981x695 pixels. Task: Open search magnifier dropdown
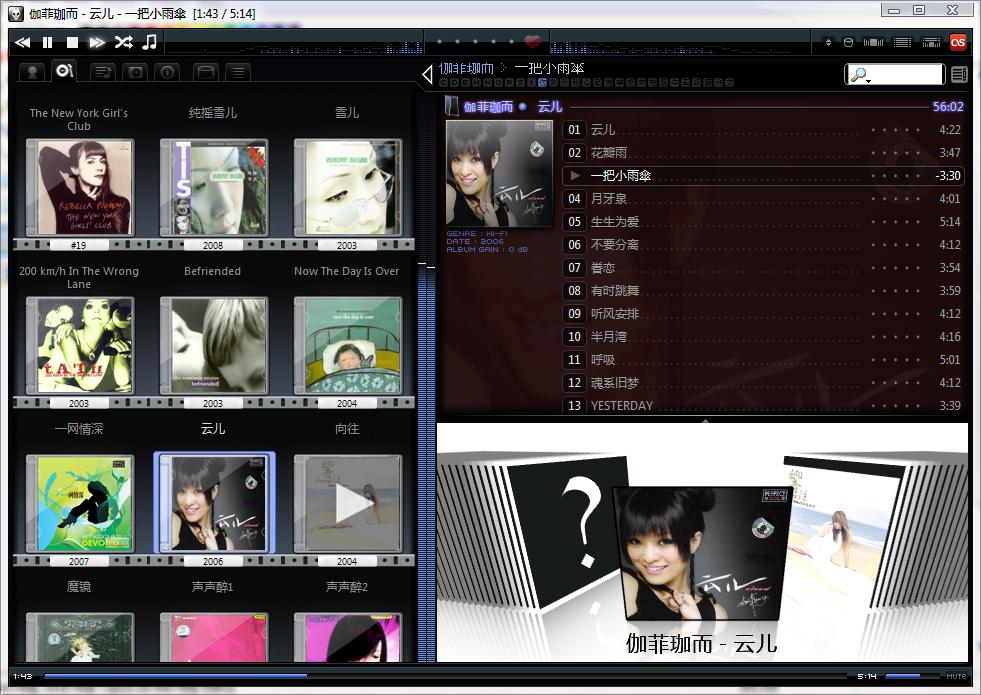pyautogui.click(x=860, y=75)
